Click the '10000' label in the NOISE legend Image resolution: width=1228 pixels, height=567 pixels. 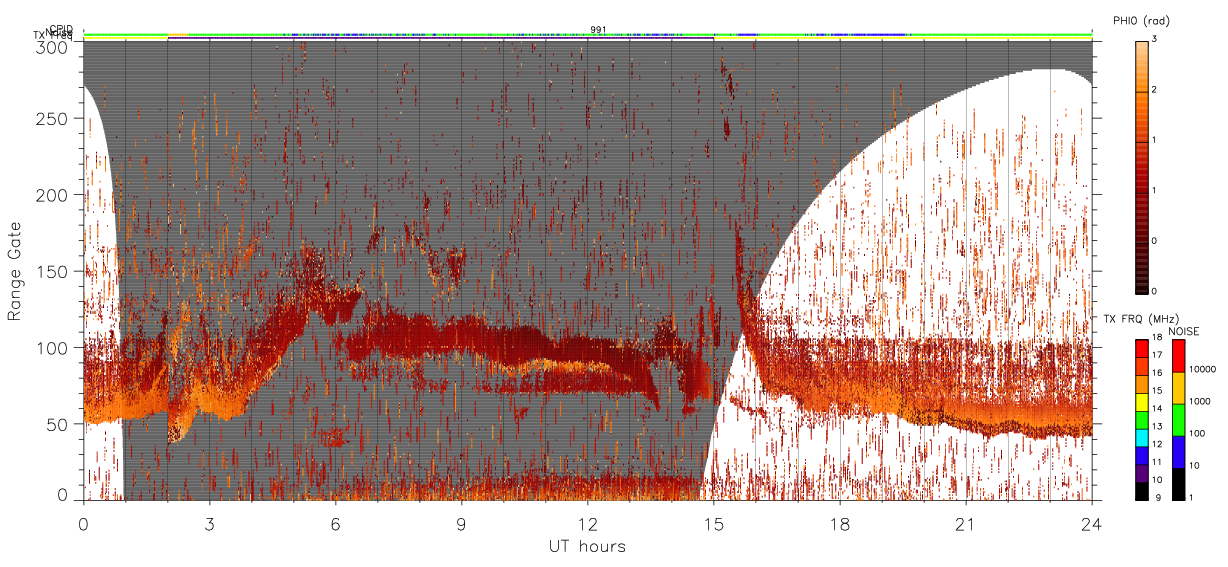click(x=1204, y=368)
